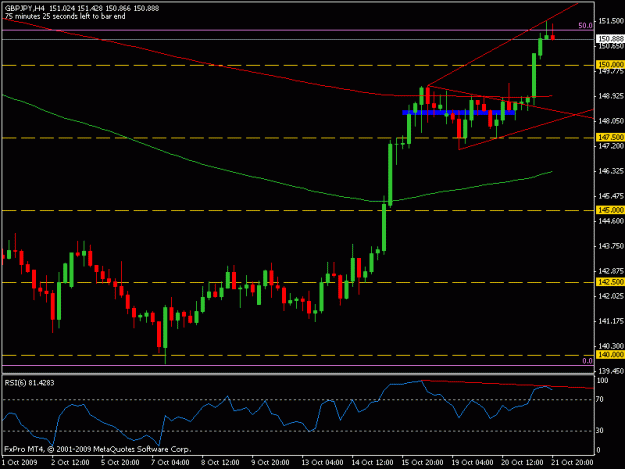Click the 0.0 Fibonacci level label
The height and width of the screenshot is (469, 625).
point(588,361)
